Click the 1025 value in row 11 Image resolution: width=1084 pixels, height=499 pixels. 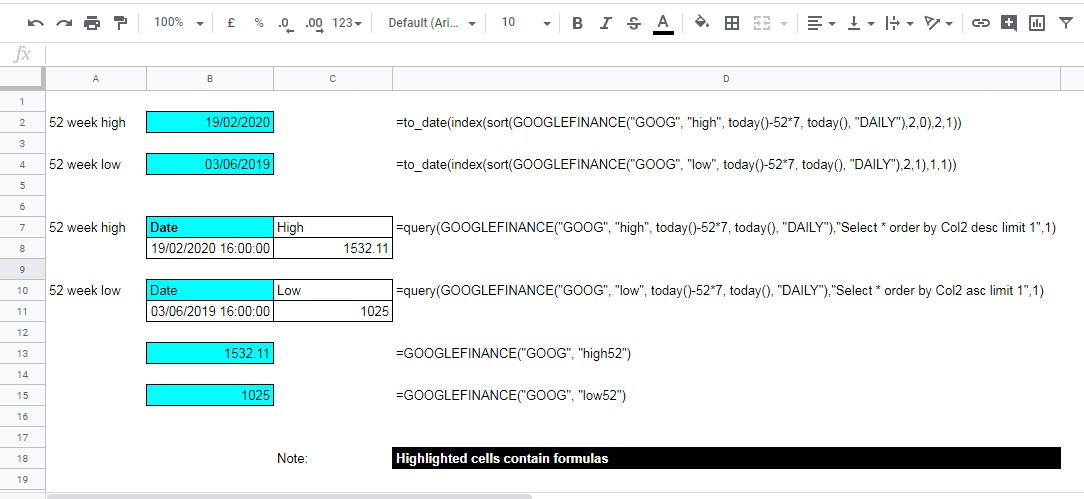point(333,311)
